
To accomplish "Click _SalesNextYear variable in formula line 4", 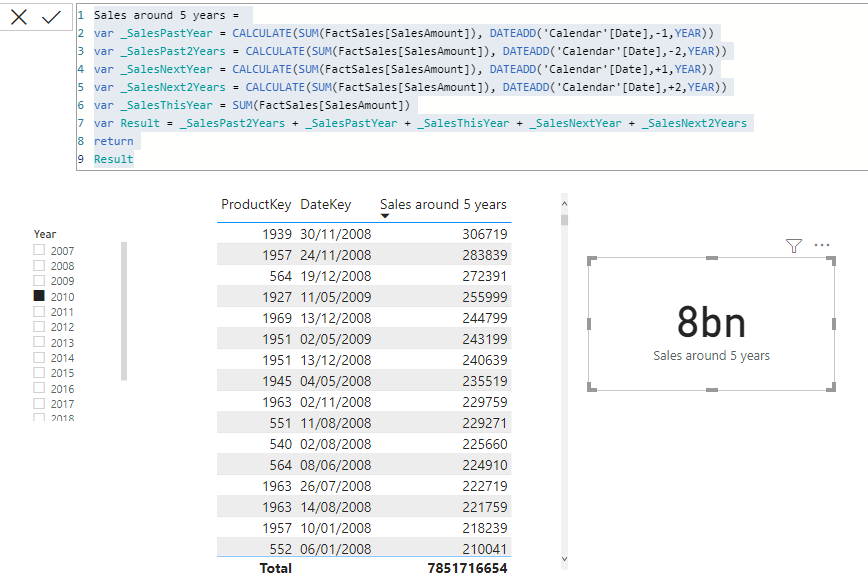I will [x=167, y=69].
